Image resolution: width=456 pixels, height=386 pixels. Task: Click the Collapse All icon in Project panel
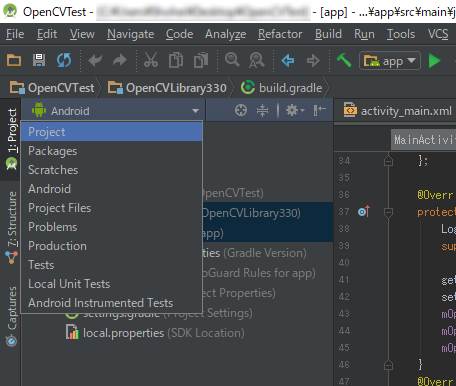click(x=263, y=110)
